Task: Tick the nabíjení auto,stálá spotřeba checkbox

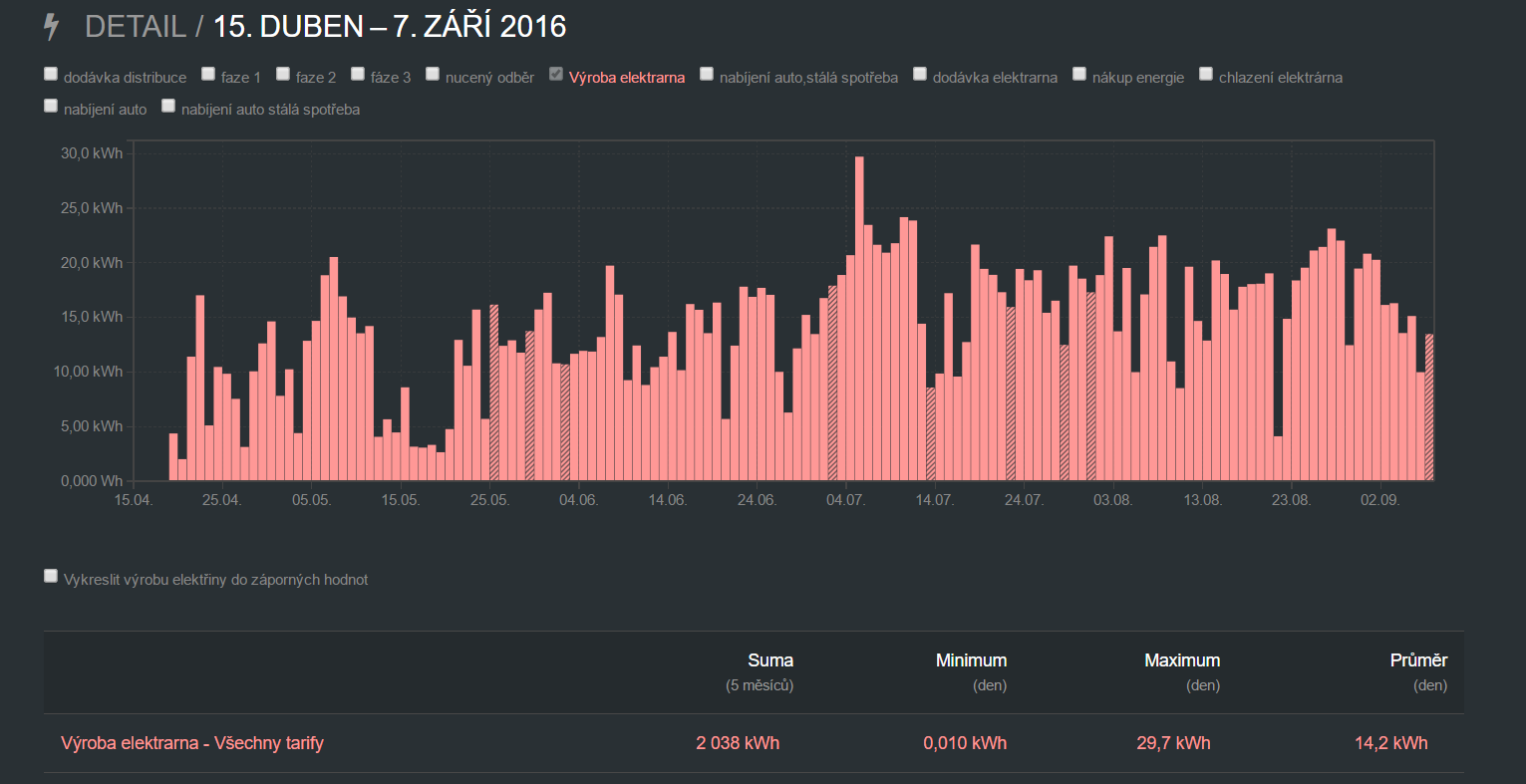Action: point(707,73)
